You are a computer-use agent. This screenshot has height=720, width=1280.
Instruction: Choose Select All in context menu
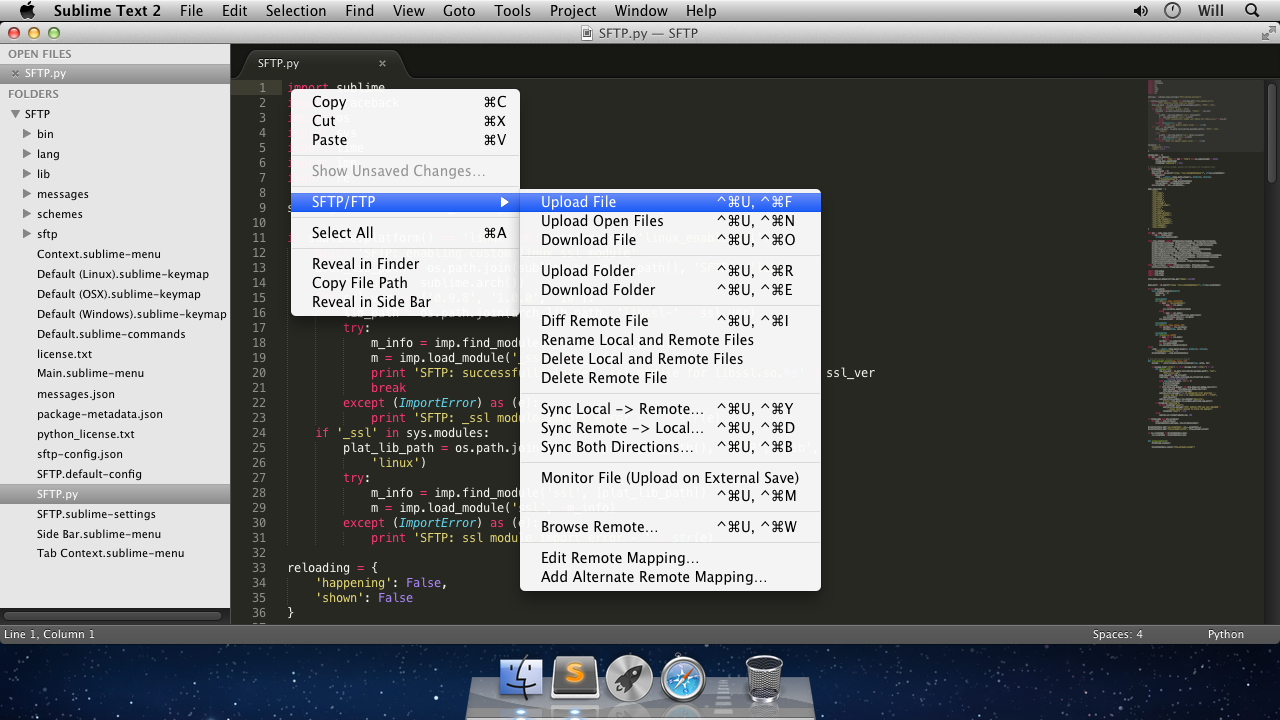[405, 233]
